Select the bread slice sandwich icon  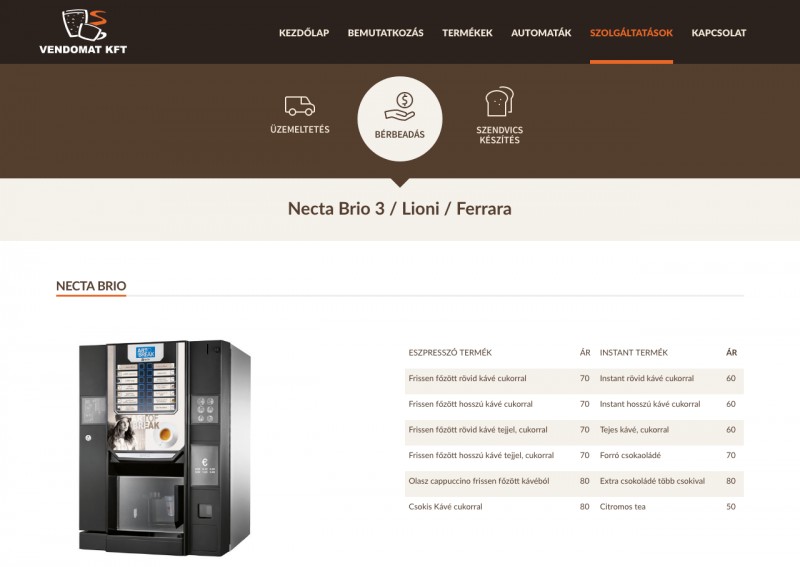point(499,102)
